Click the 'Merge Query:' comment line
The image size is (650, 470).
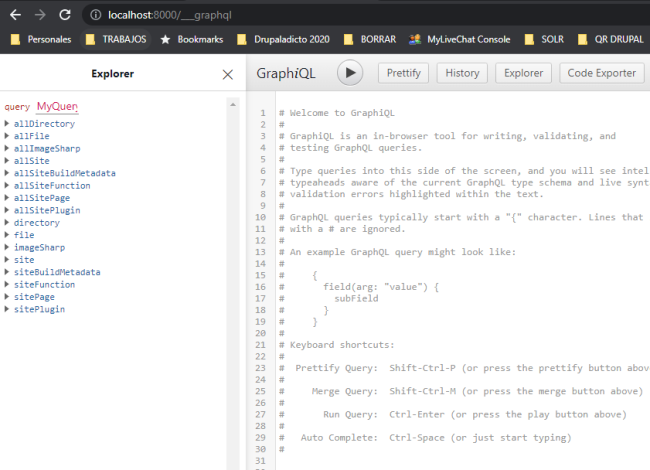pyautogui.click(x=461, y=391)
